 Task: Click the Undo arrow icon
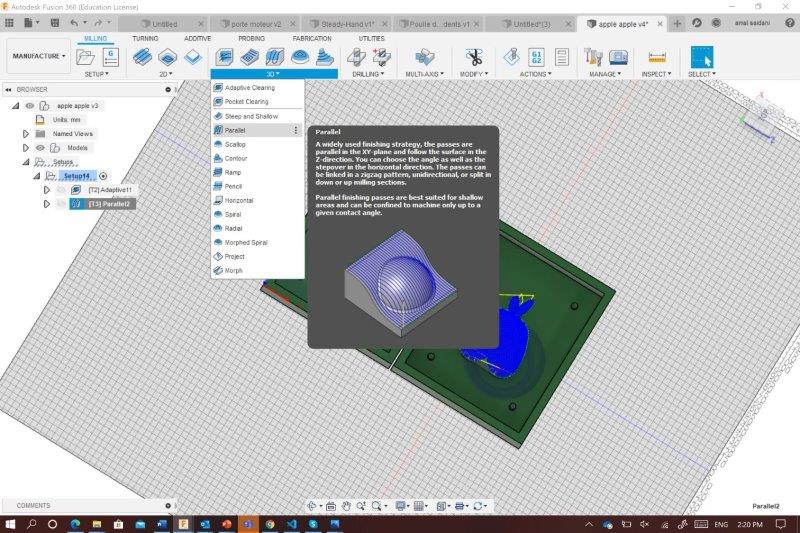click(x=74, y=23)
